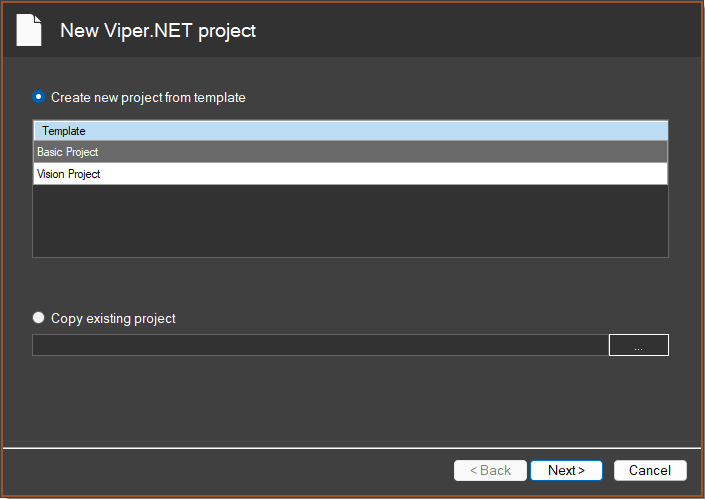Viewport: 705px width, 499px height.
Task: Click the 'Vision Project' text in list
Action: pos(68,174)
